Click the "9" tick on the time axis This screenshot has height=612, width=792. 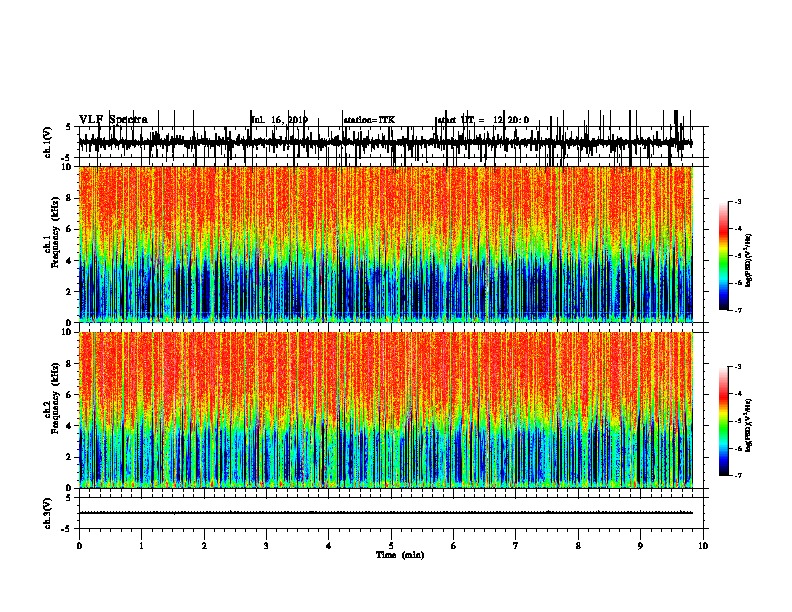click(x=640, y=546)
